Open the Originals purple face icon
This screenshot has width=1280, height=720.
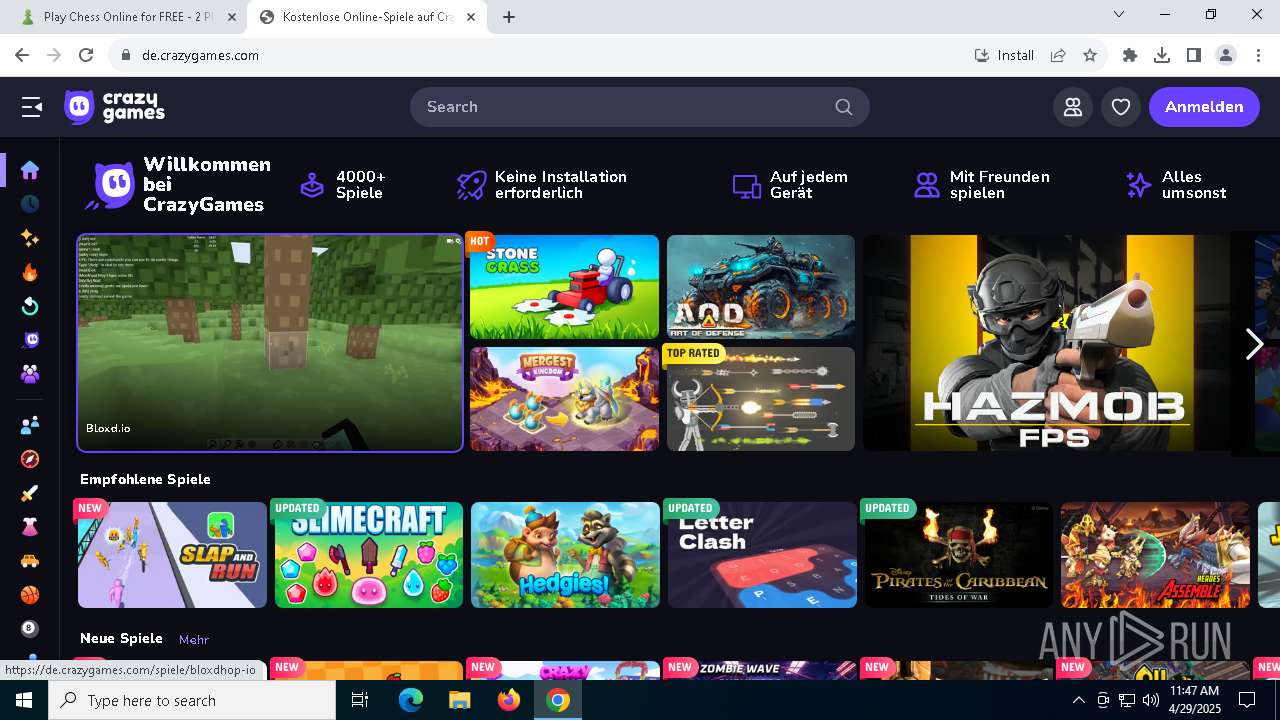30,340
